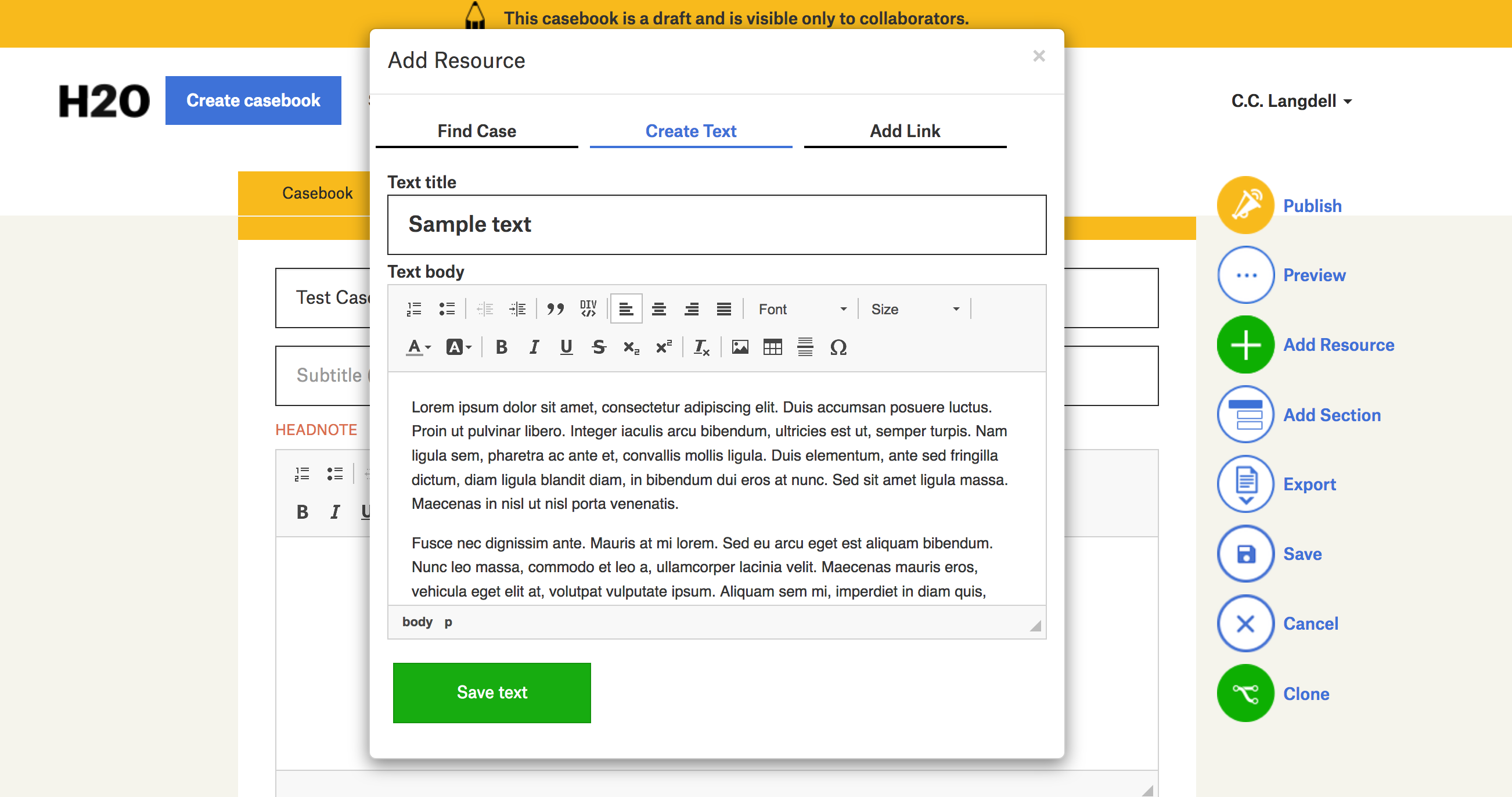Toggle strikethrough formatting

[x=599, y=347]
